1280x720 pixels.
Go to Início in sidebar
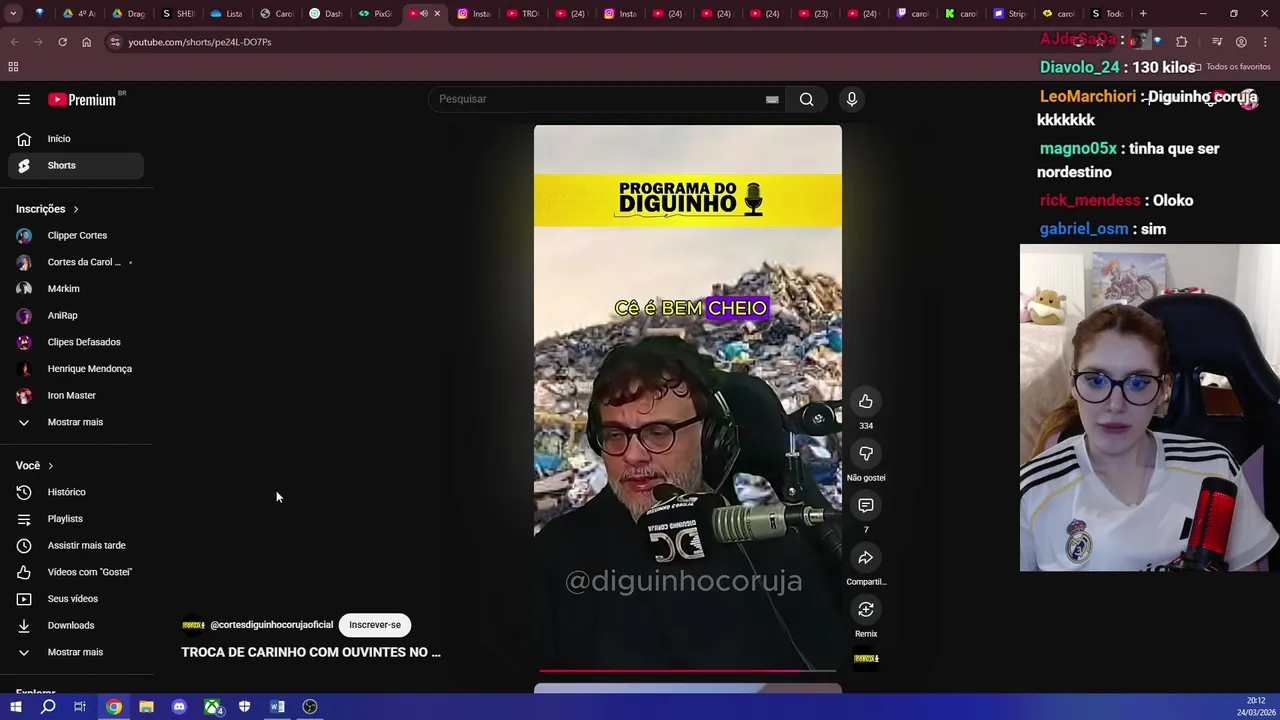click(76, 139)
